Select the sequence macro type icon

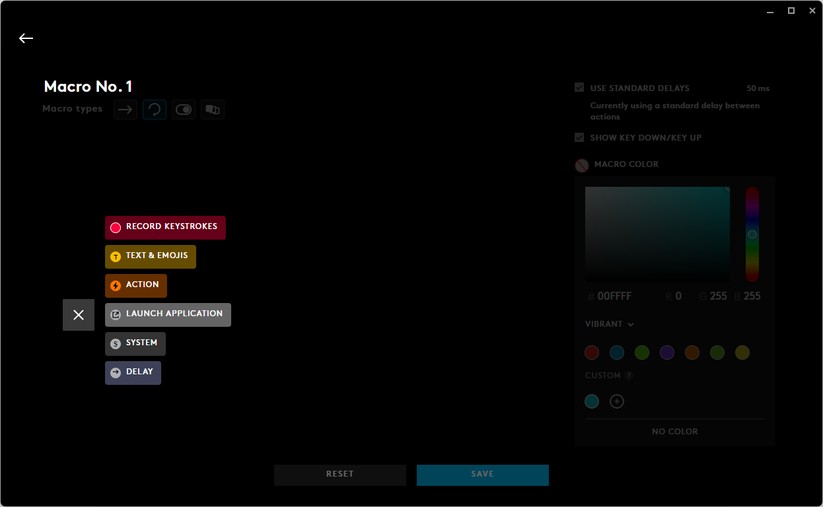213,110
